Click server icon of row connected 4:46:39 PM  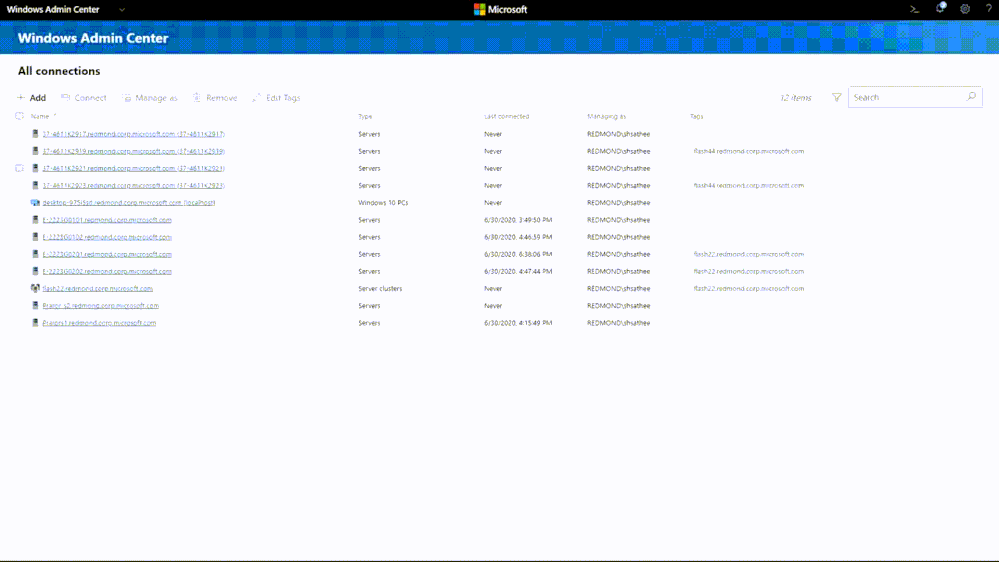[35, 237]
